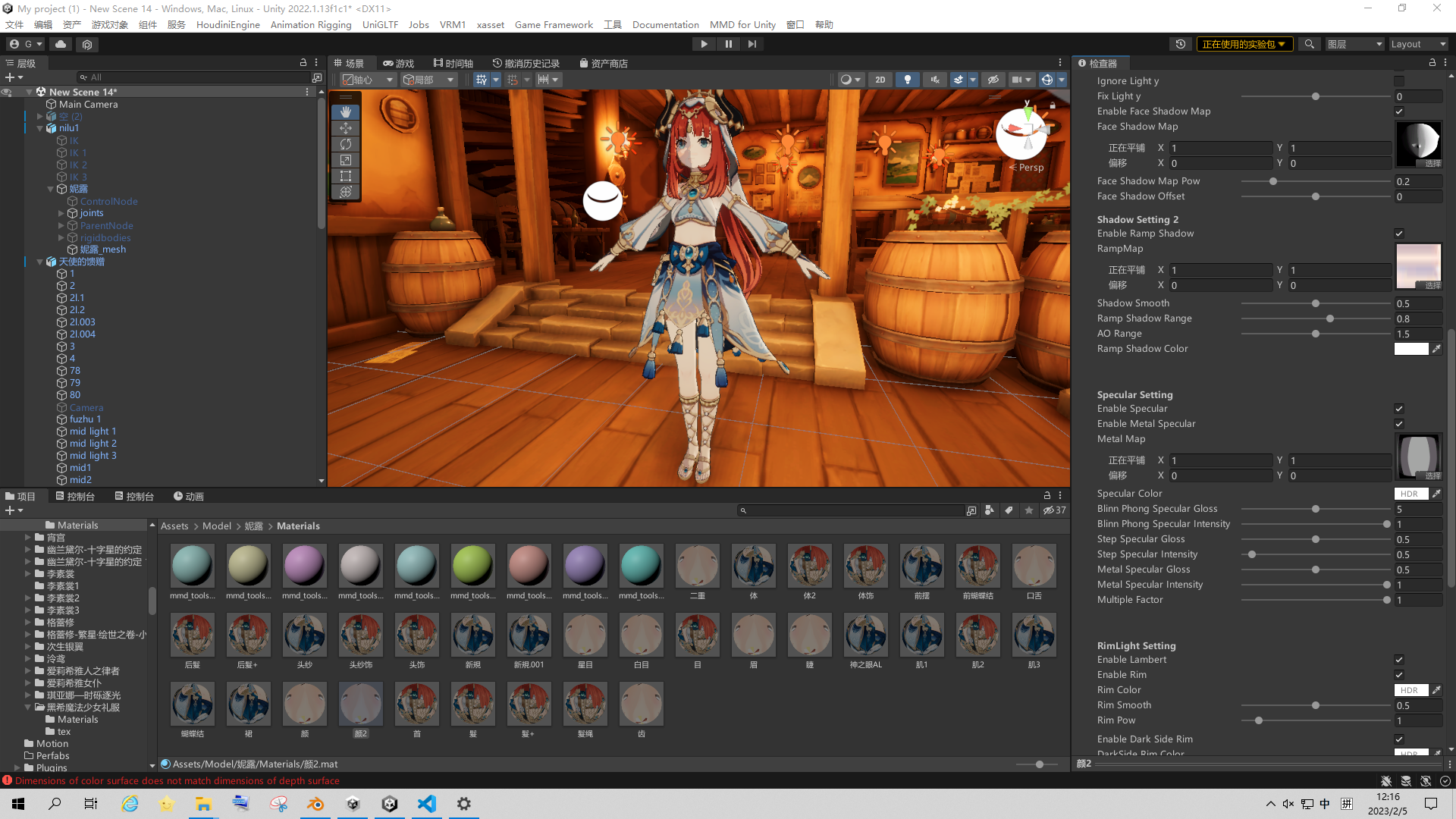Viewport: 1456px width, 819px height.
Task: Click the Specular Color HDR swatch
Action: click(x=1410, y=494)
